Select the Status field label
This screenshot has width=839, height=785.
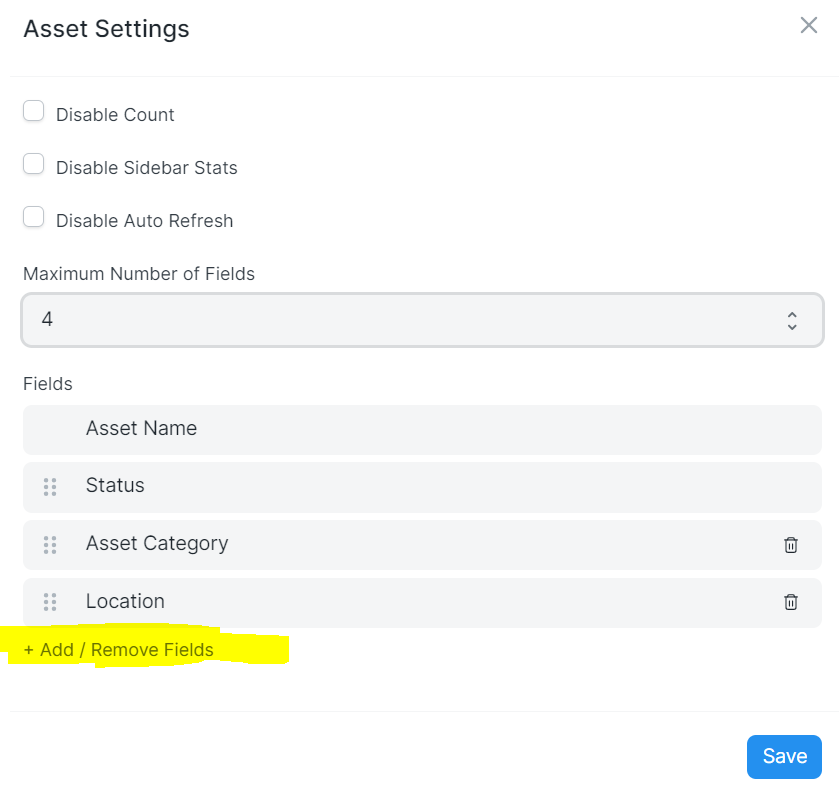(x=115, y=485)
